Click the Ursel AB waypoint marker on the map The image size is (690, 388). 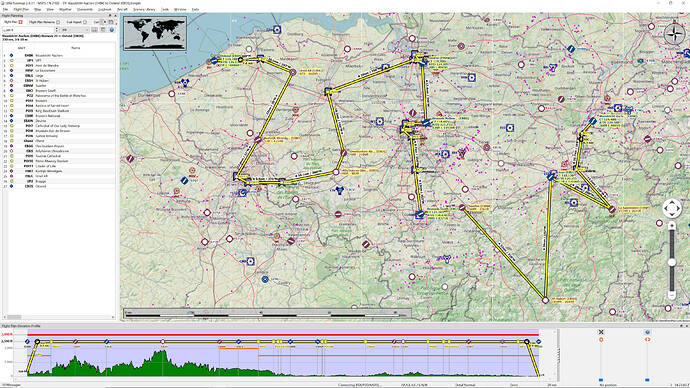293,72
